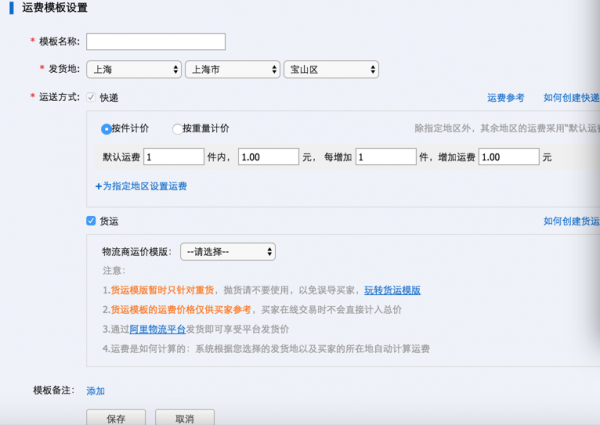Click the 模板名称 text input field

click(x=155, y=42)
